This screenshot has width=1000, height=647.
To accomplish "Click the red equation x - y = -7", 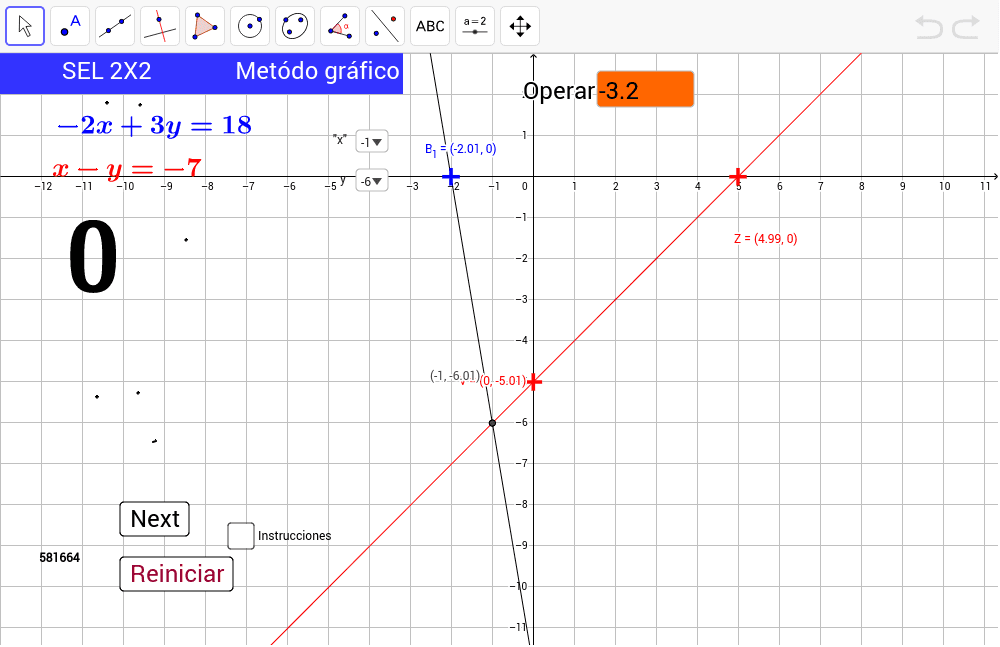I will pyautogui.click(x=127, y=168).
